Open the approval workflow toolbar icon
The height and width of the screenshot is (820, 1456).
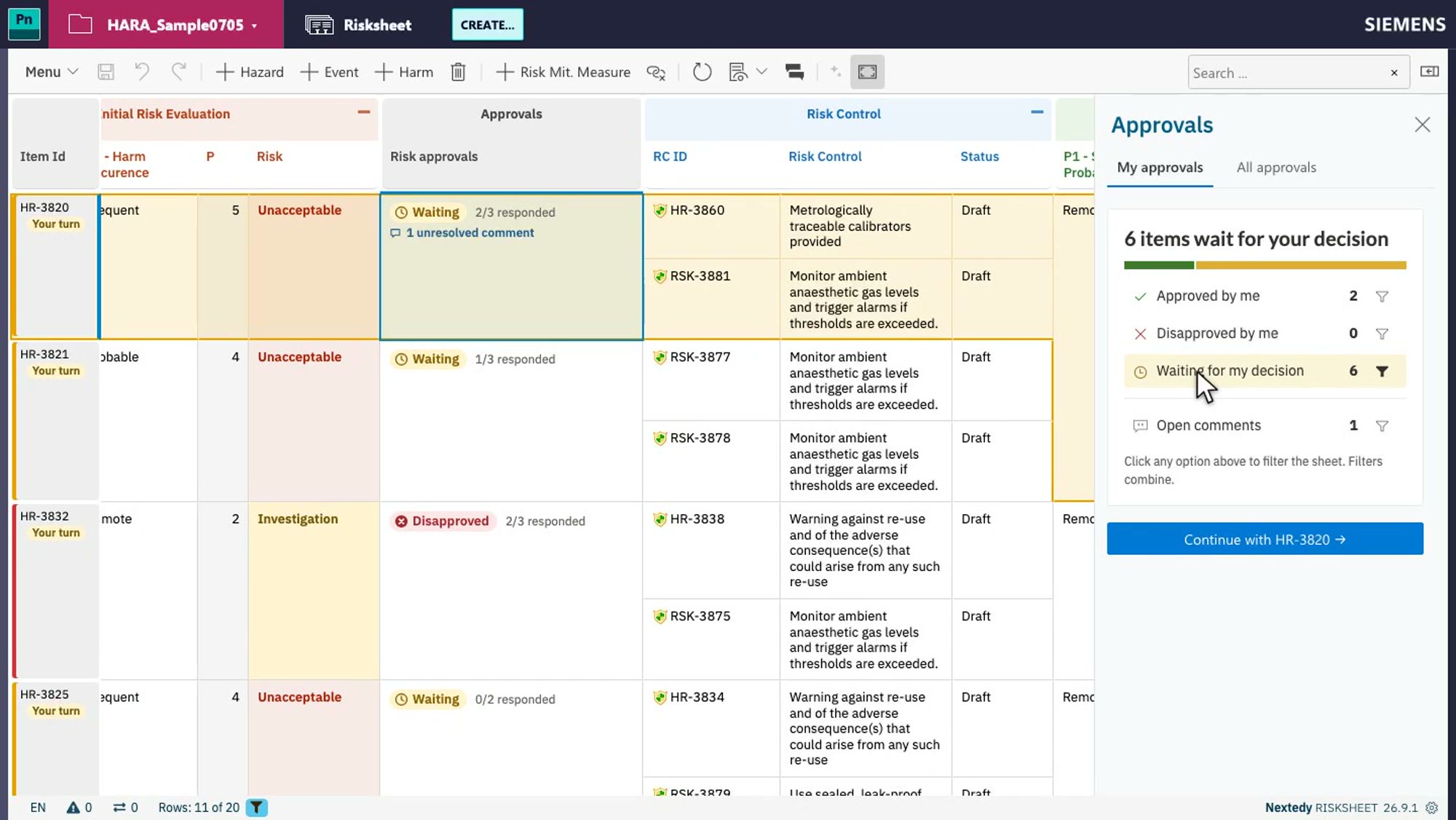[x=738, y=72]
